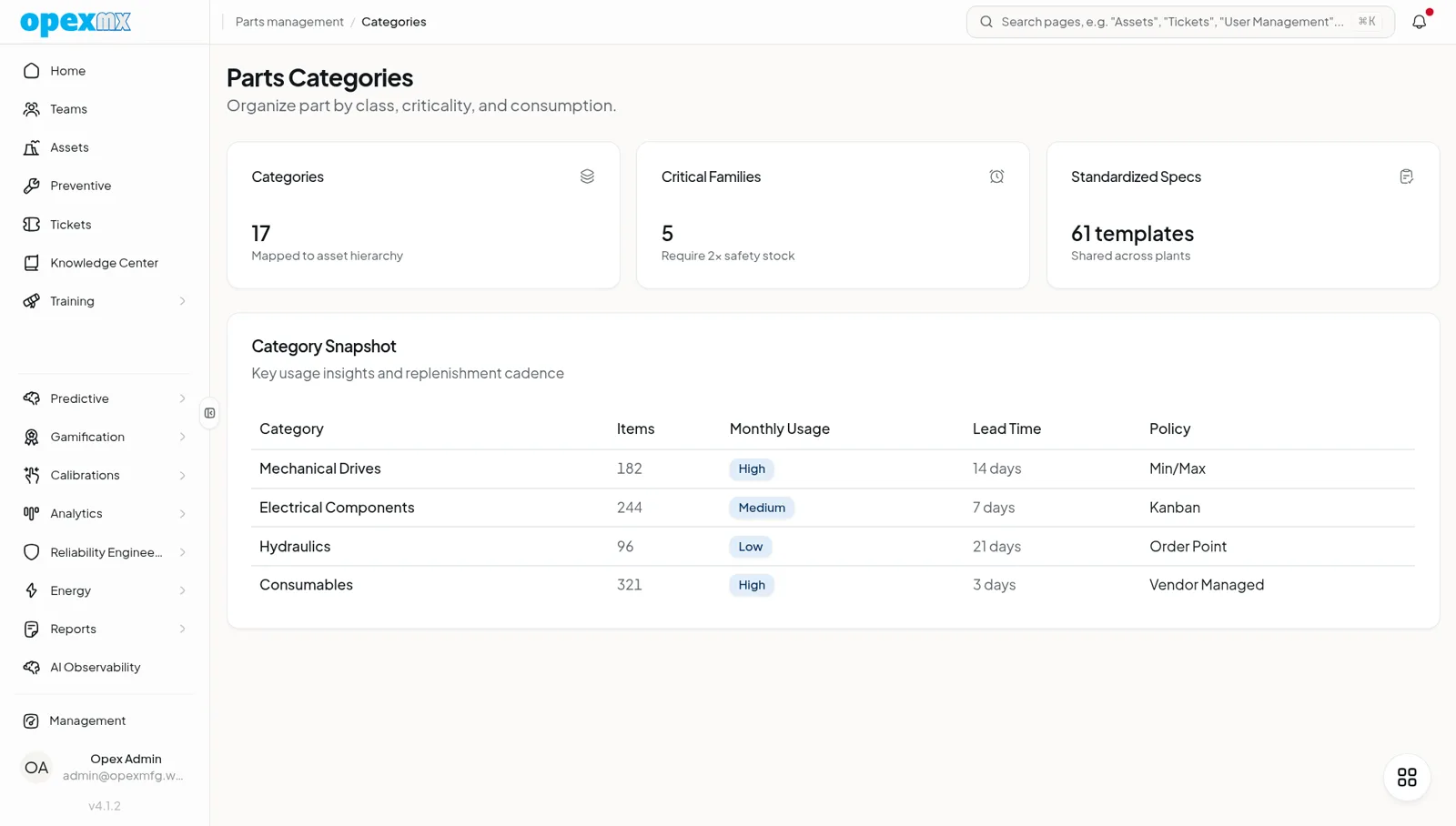Expand the Gamification submenu chevron
The width and height of the screenshot is (1456, 826).
tap(183, 438)
